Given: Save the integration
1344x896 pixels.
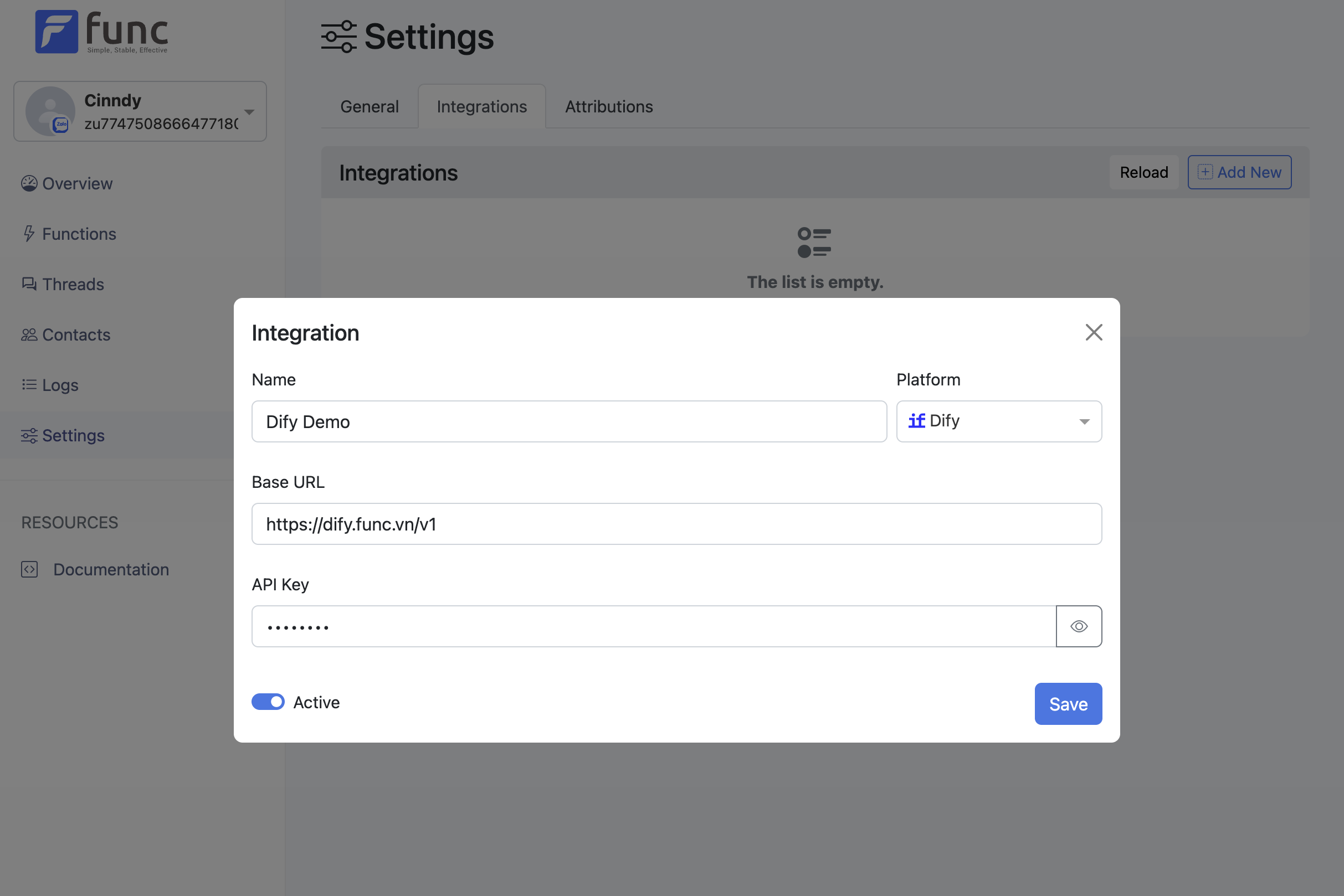Looking at the screenshot, I should point(1068,704).
